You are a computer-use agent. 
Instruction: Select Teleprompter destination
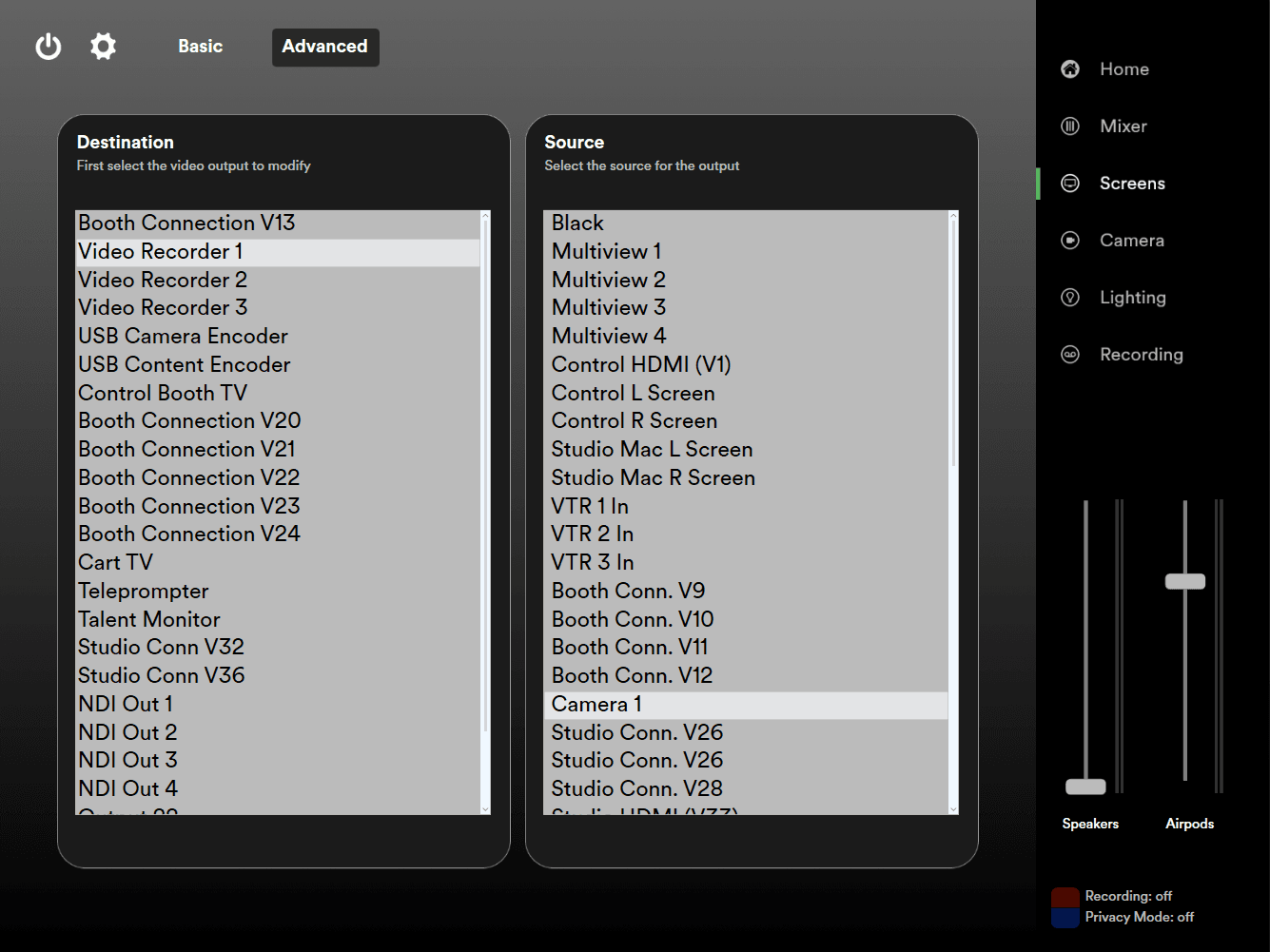(278, 592)
